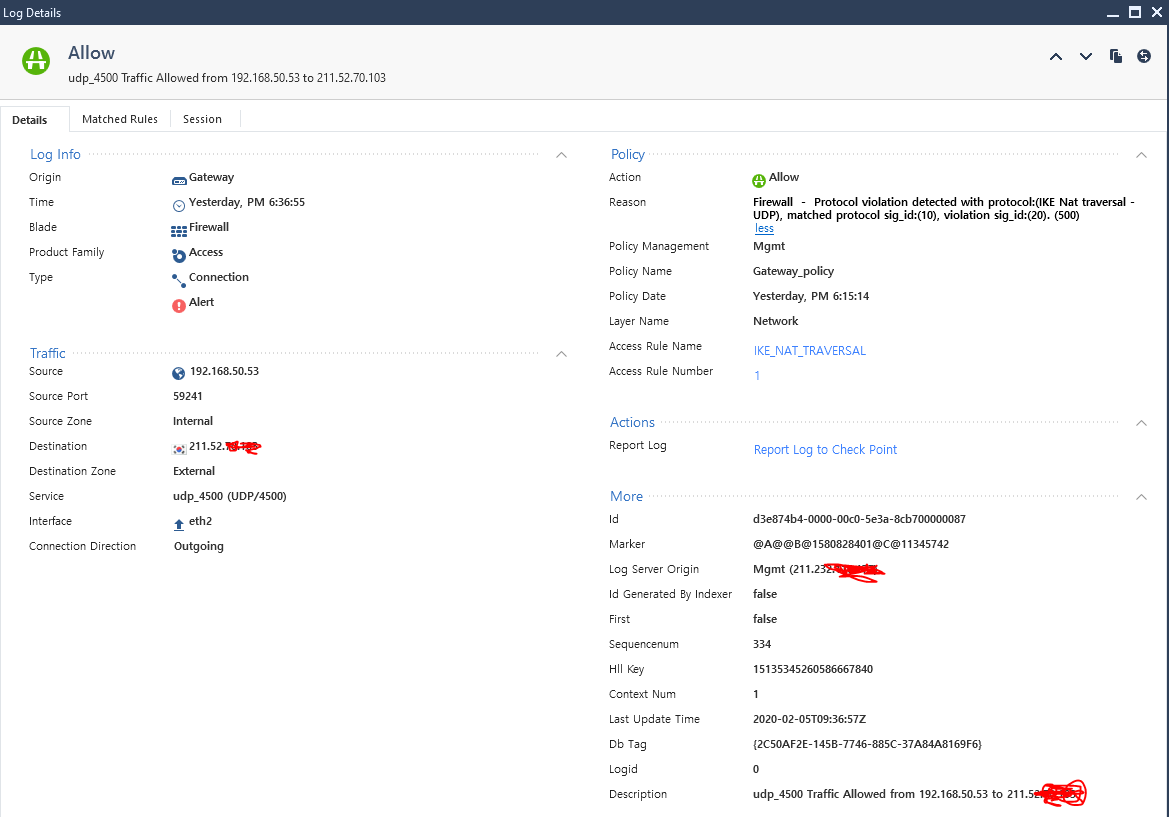Click the Connection type icon

[179, 277]
